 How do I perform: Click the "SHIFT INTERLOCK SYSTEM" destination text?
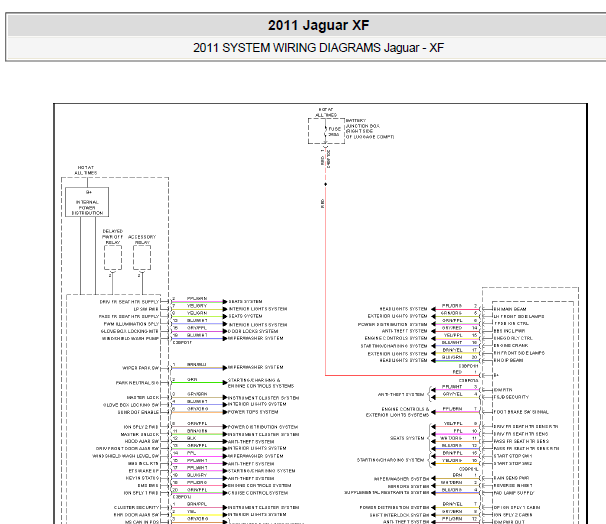pos(399,515)
